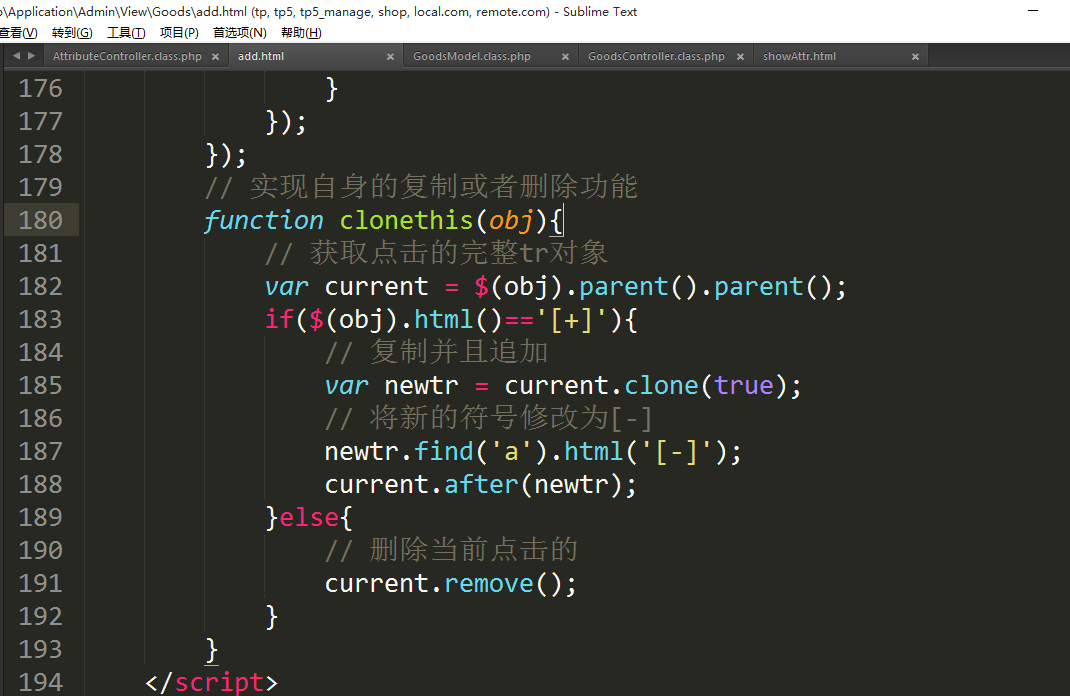Open the 工具(T) menu
This screenshot has height=696, width=1070.
coord(126,33)
